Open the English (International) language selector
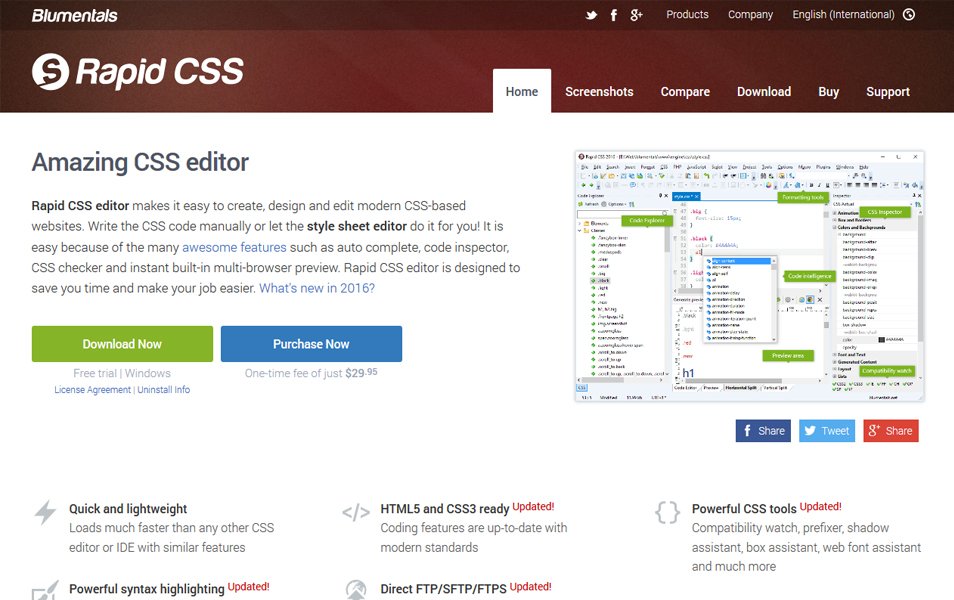The image size is (954, 600). 853,15
